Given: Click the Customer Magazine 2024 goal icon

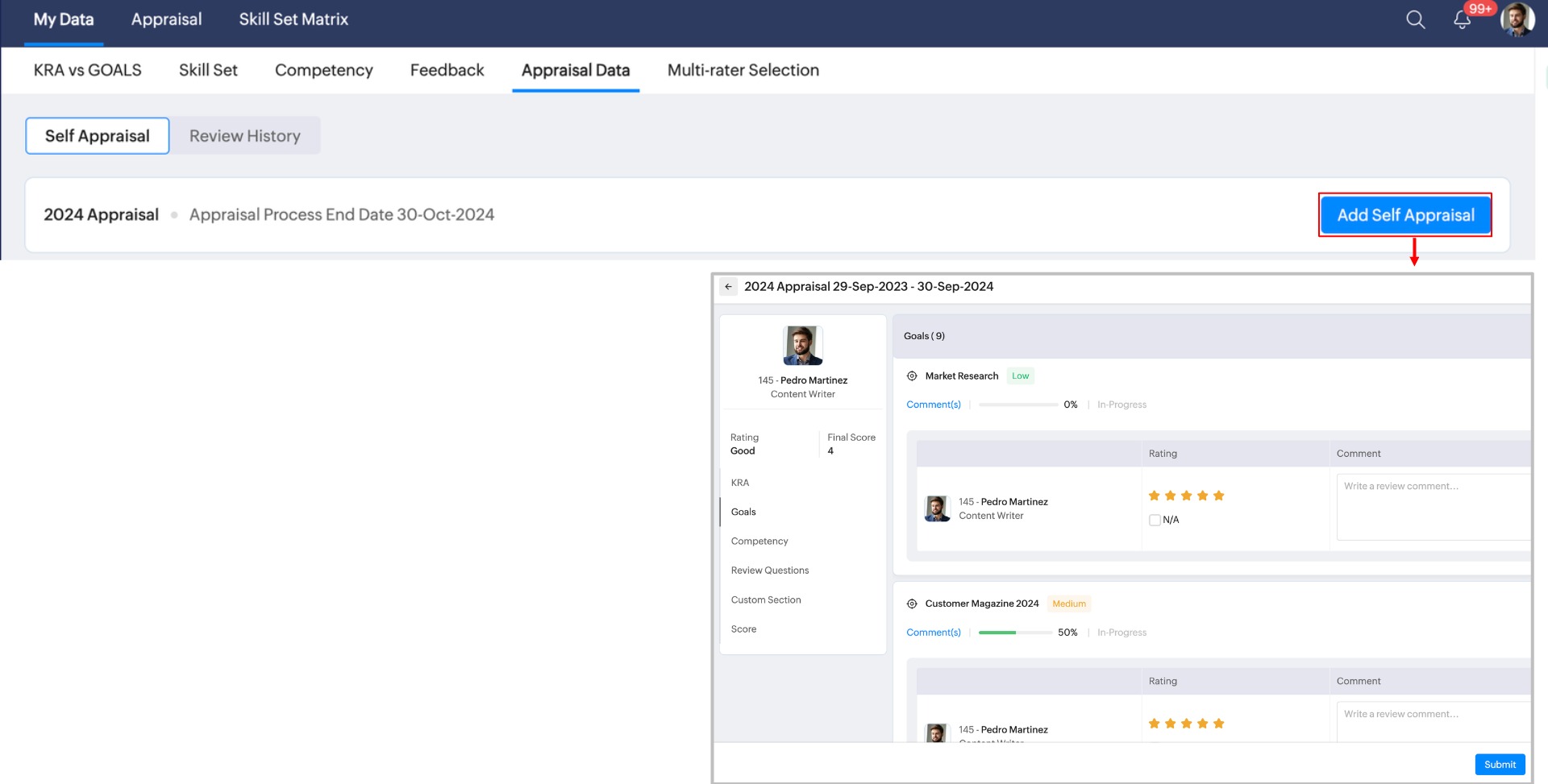Looking at the screenshot, I should coord(912,604).
